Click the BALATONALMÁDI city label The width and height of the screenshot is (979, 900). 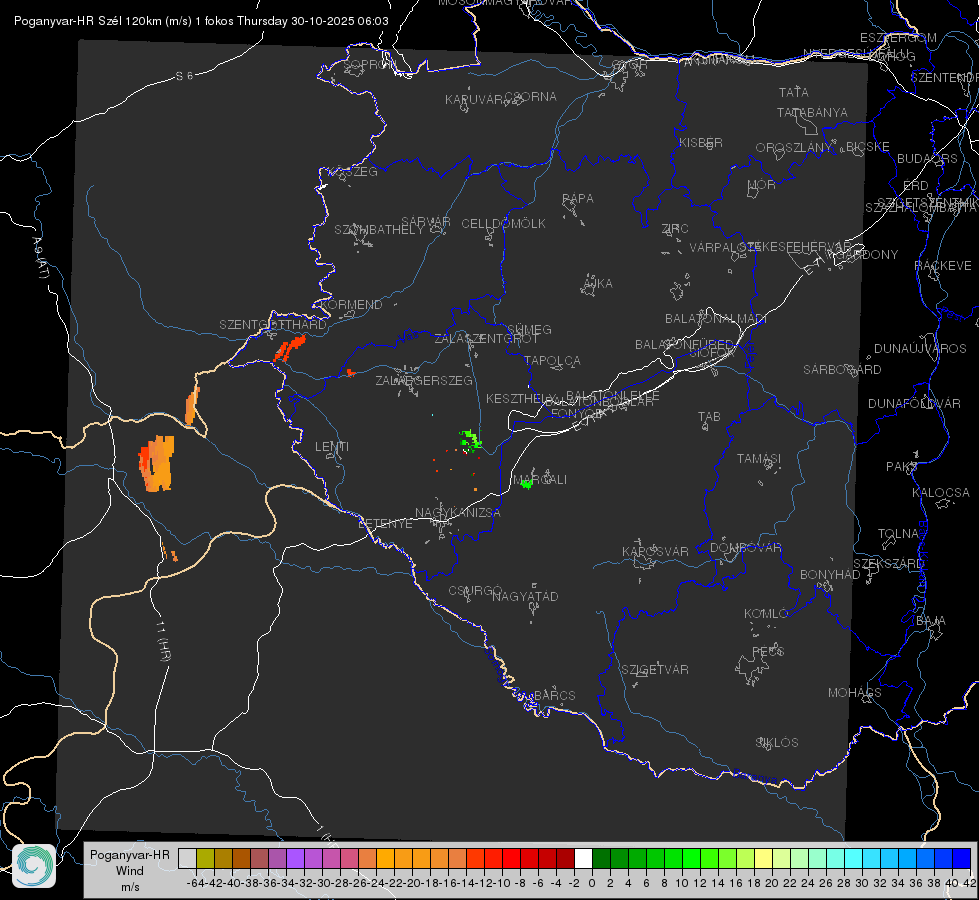pyautogui.click(x=716, y=319)
